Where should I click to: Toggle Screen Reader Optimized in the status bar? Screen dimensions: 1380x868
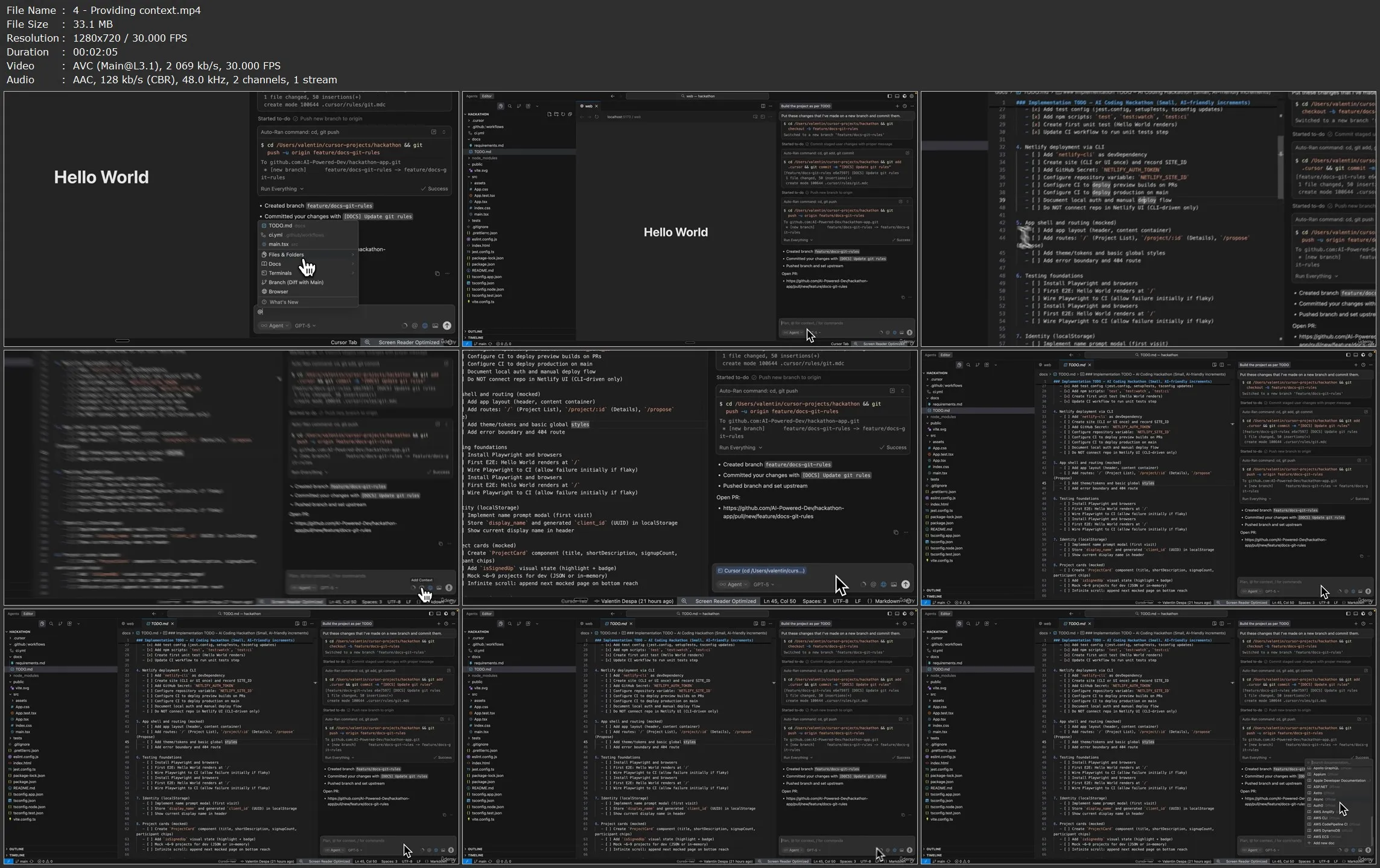(x=409, y=342)
